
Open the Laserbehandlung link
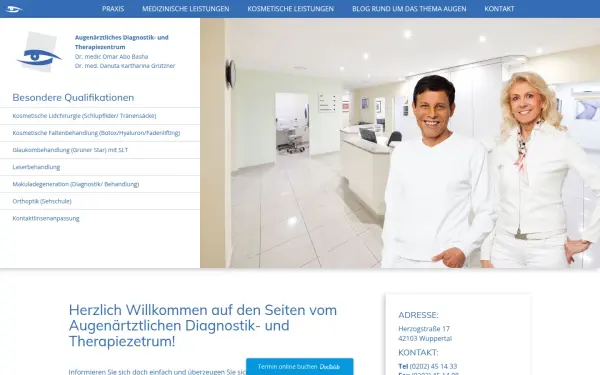tap(36, 167)
